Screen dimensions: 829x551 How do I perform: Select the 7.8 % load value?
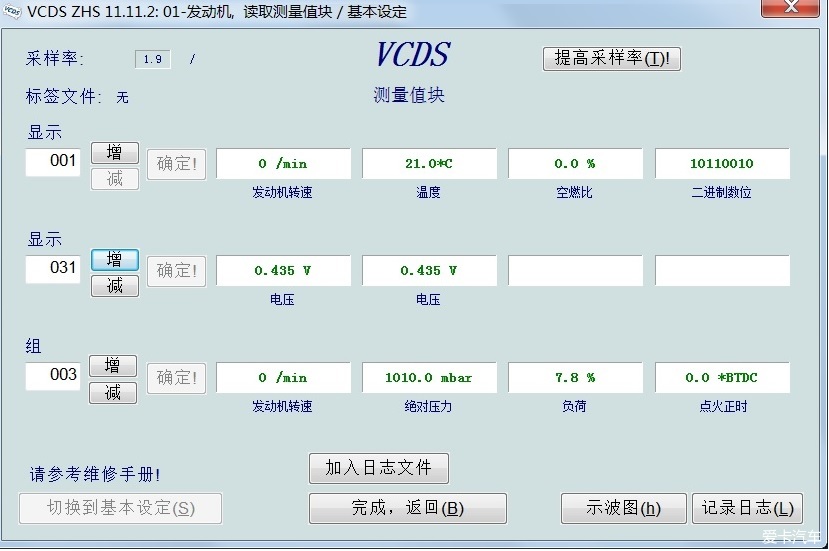click(575, 378)
